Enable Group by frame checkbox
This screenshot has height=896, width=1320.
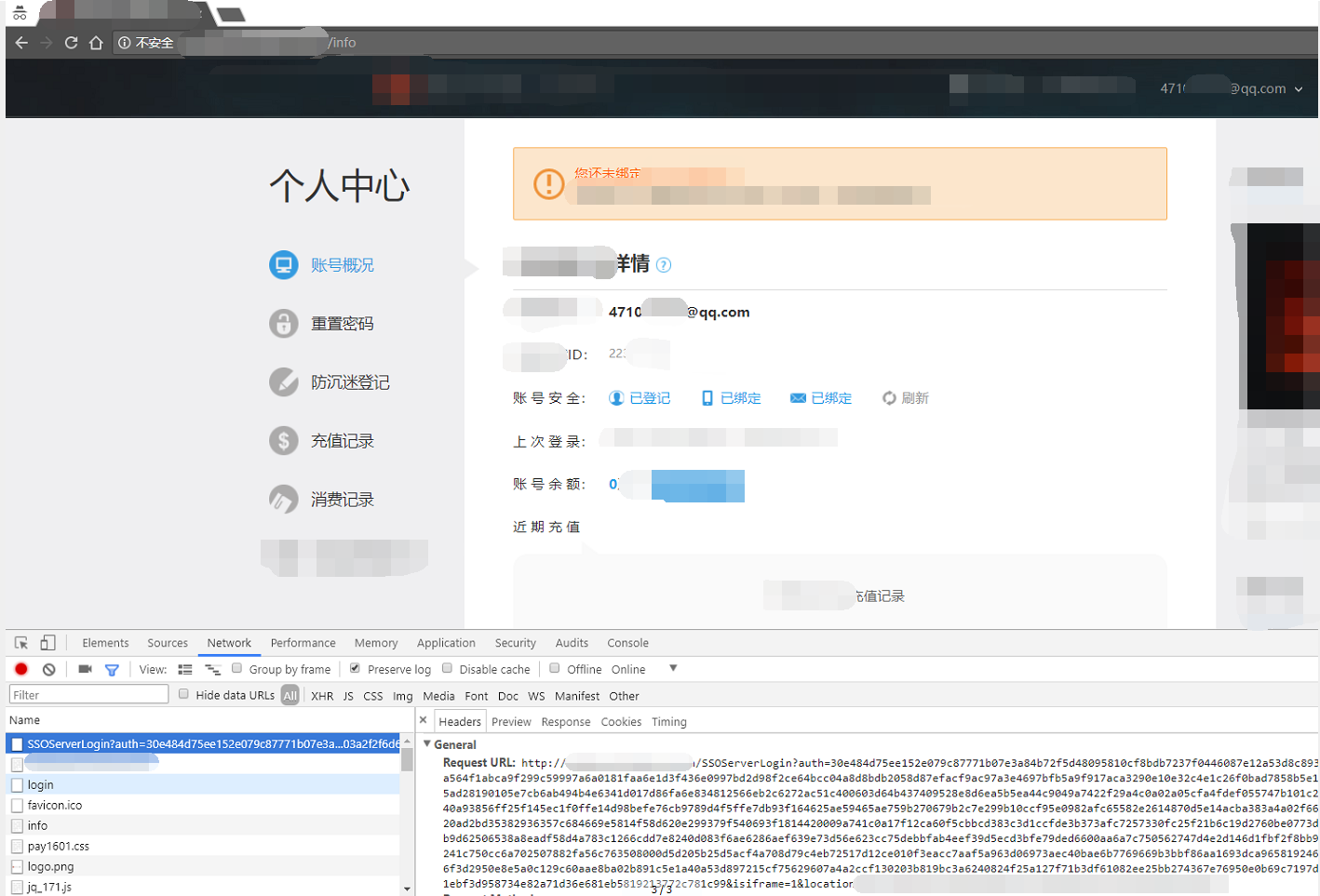(236, 668)
